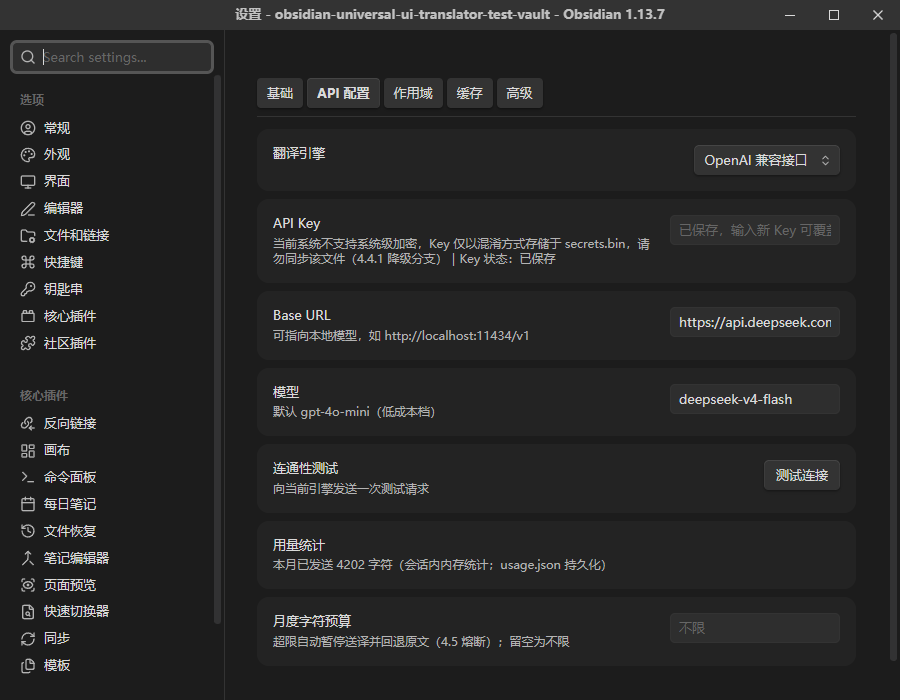This screenshot has height=700, width=900.
Task: Click the 快捷键 command-key icon
Action: [x=28, y=262]
